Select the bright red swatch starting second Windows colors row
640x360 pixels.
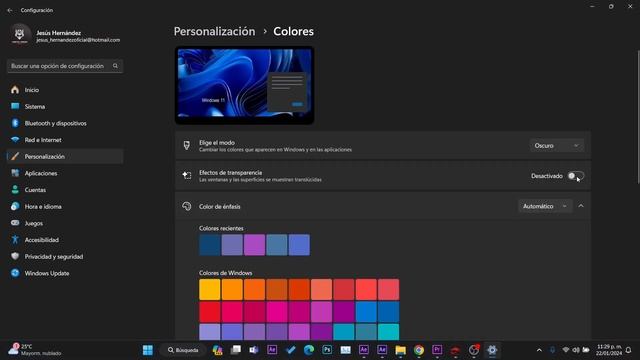point(210,312)
